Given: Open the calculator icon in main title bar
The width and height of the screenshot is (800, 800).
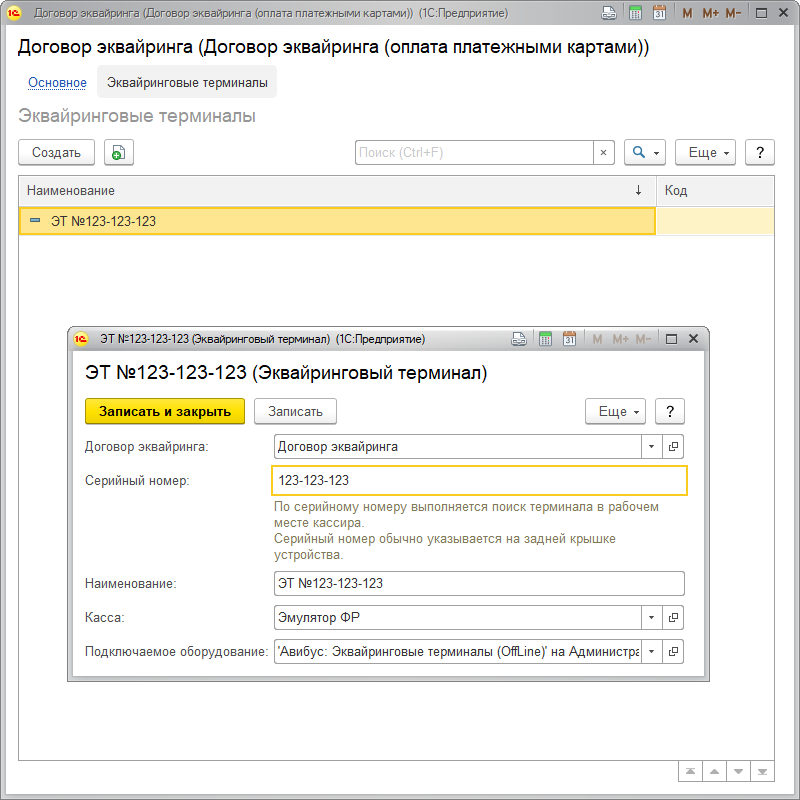Looking at the screenshot, I should (635, 14).
